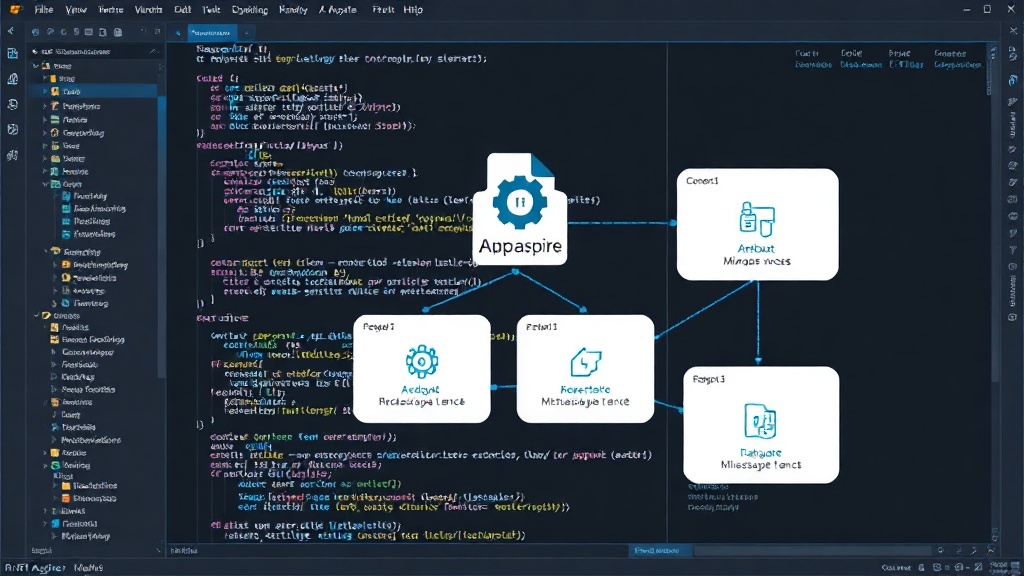Image resolution: width=1024 pixels, height=576 pixels.
Task: Select the Coport1 card in the diagram
Action: [x=758, y=224]
